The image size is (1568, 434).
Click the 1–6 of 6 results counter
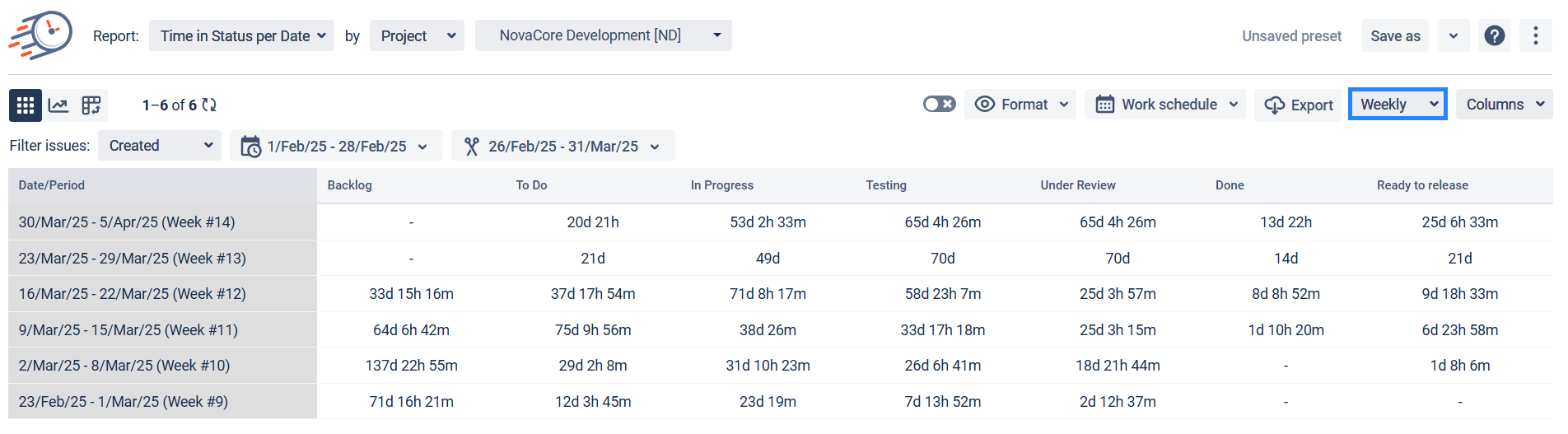[170, 105]
